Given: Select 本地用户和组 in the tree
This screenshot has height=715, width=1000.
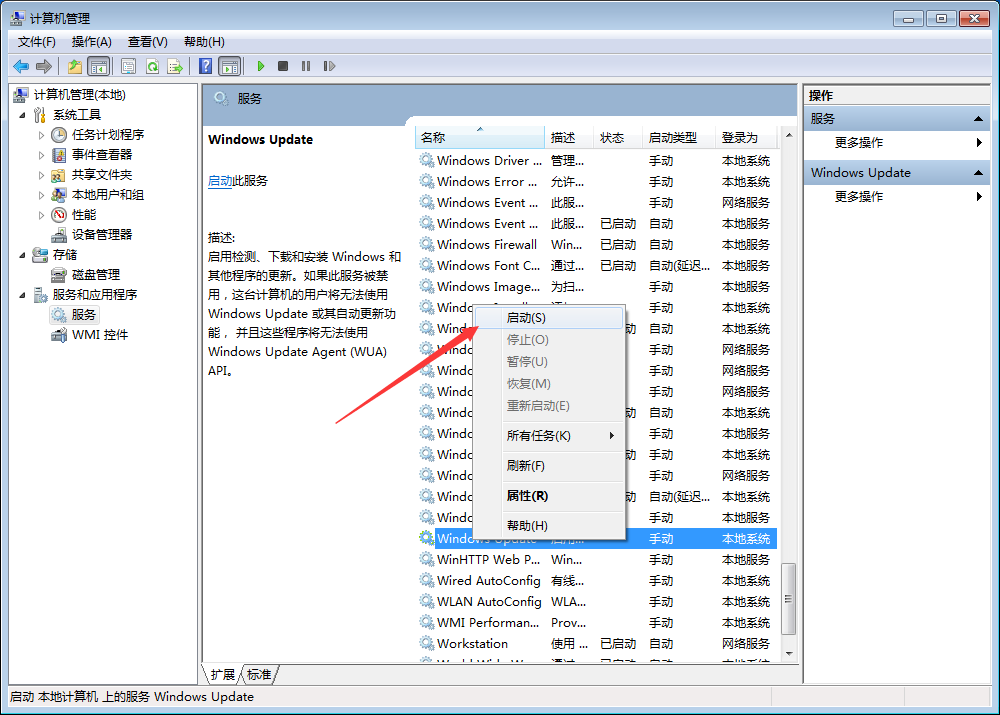Looking at the screenshot, I should [108, 195].
